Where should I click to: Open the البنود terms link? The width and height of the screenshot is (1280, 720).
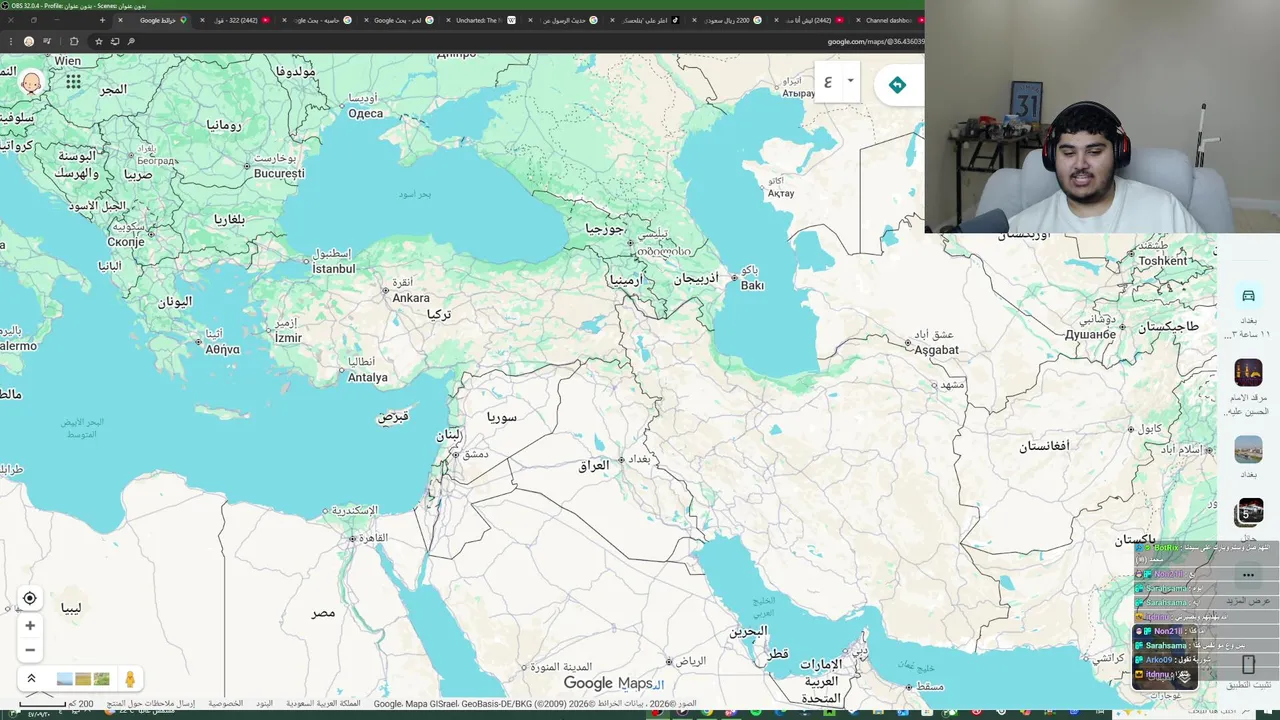coord(264,704)
